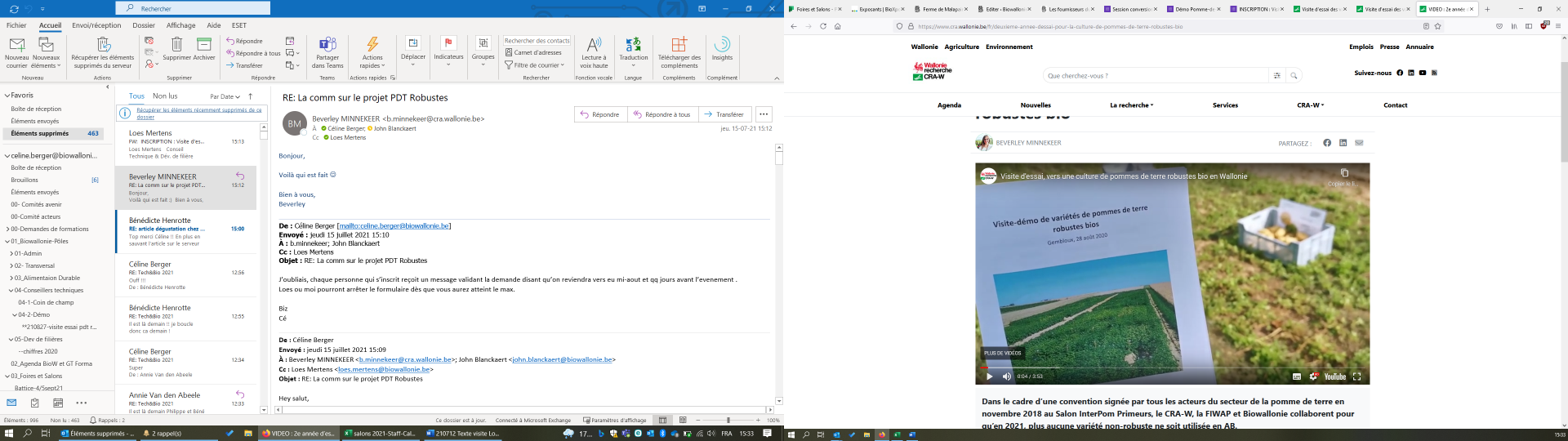Click Répondre in the reading pane
Viewport: 1568px width, 441px height.
pyautogui.click(x=600, y=114)
